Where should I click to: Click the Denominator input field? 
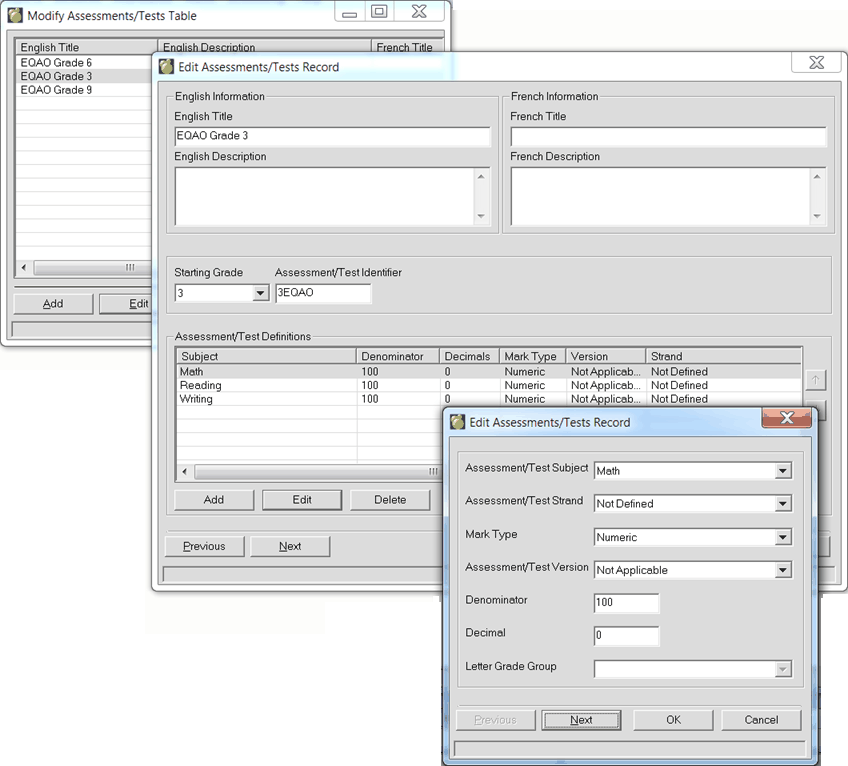coord(626,603)
